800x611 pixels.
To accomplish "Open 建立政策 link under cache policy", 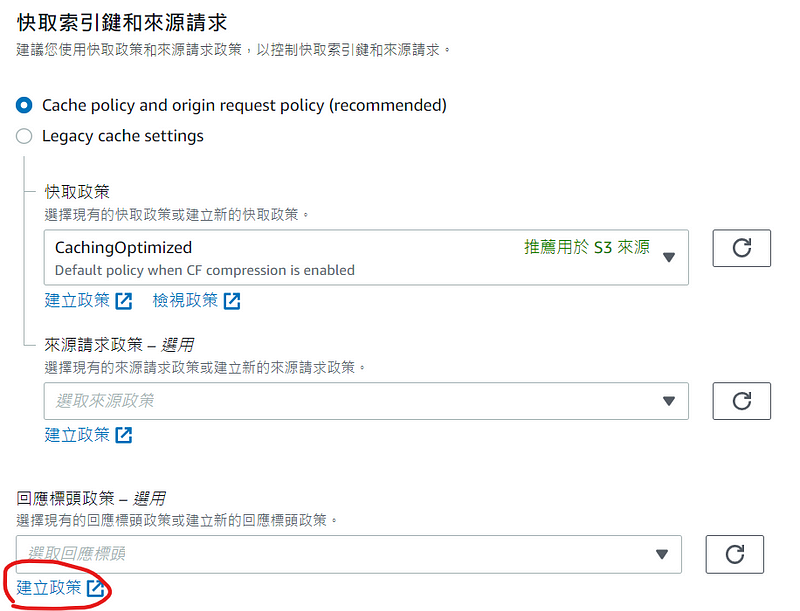I will [77, 300].
